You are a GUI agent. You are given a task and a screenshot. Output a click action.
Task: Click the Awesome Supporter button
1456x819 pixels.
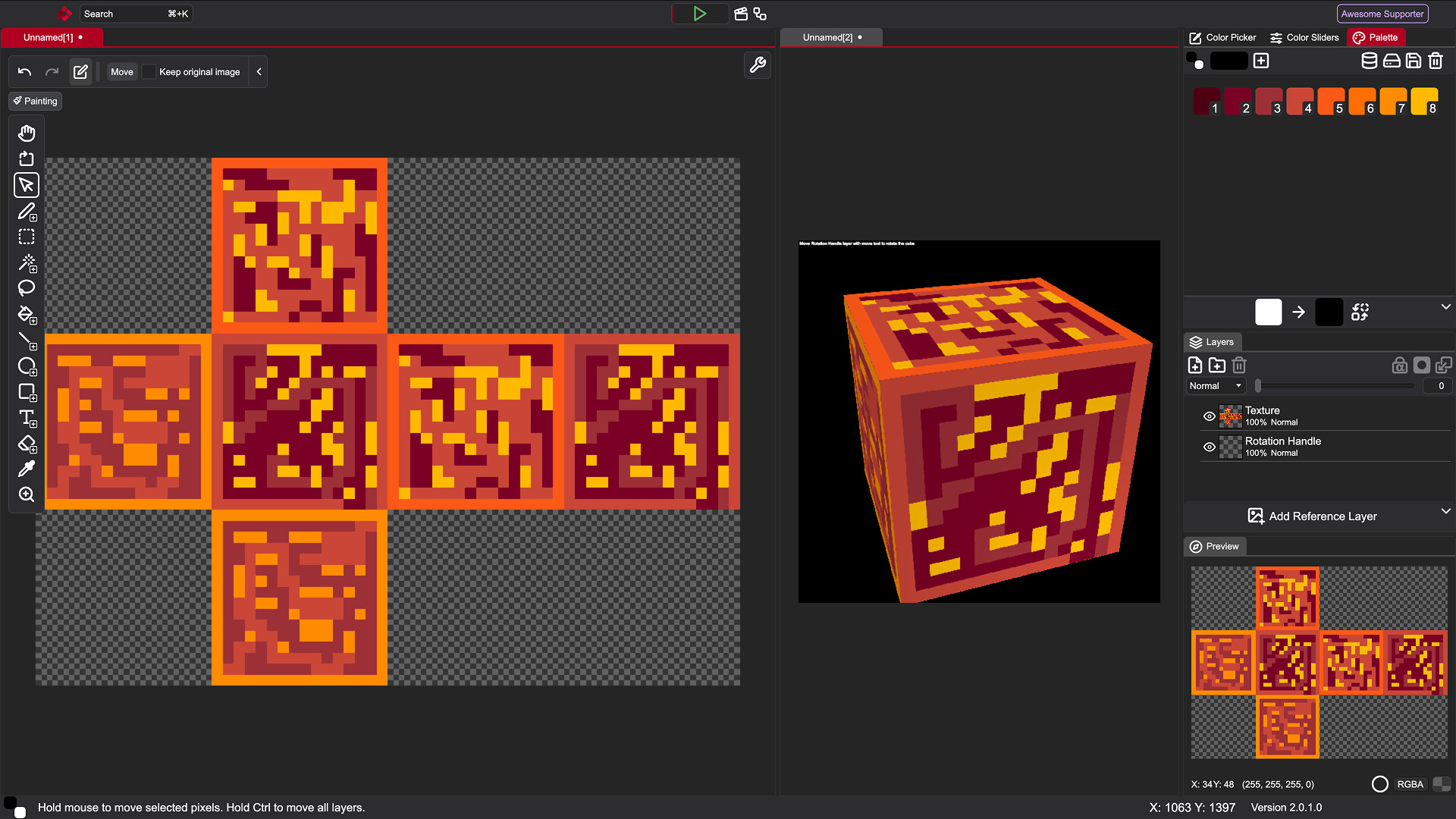(x=1382, y=13)
